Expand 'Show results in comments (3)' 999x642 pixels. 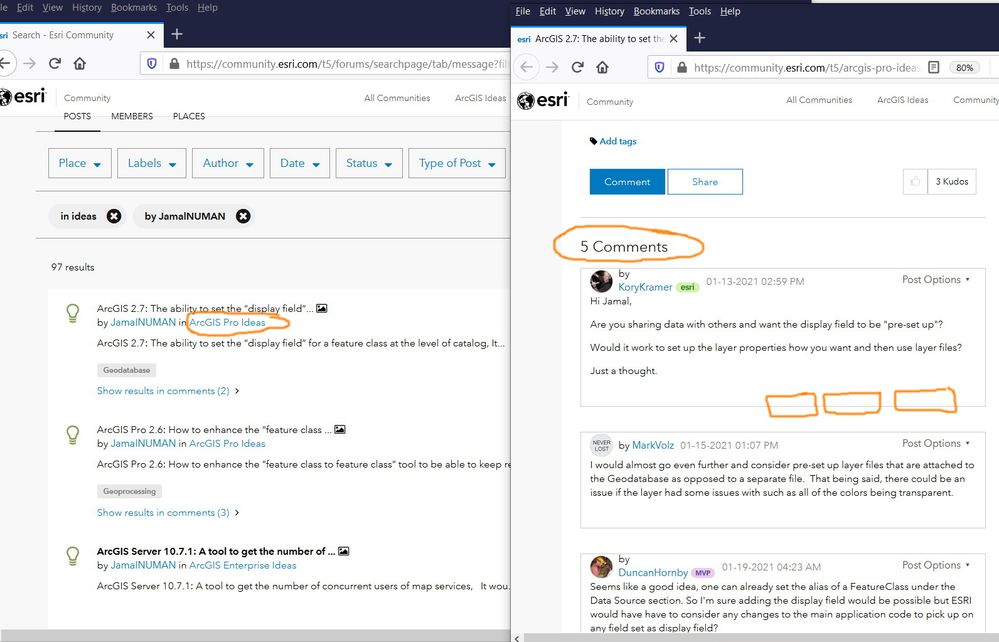(x=168, y=513)
